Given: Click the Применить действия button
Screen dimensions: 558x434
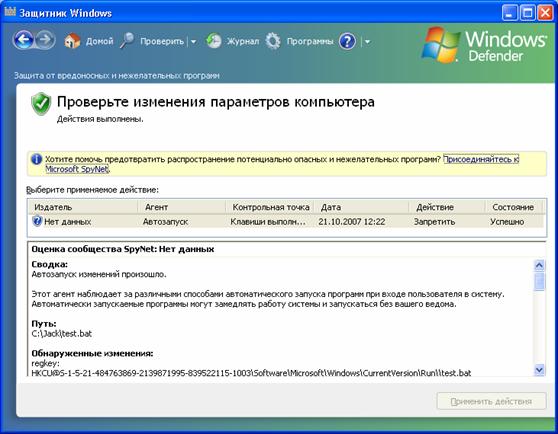Looking at the screenshot, I should 491,401.
